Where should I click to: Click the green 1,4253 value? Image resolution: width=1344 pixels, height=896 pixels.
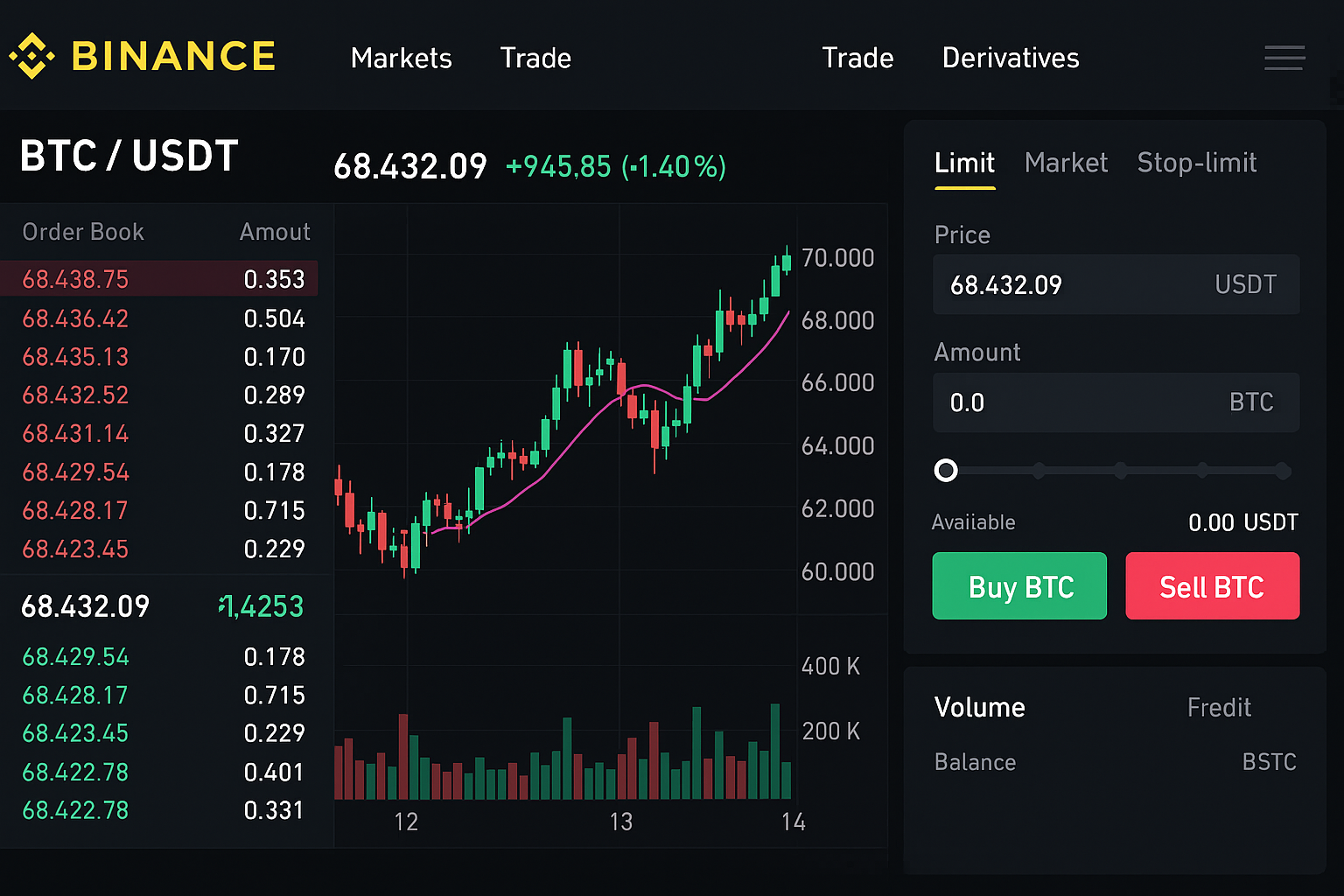pyautogui.click(x=261, y=606)
